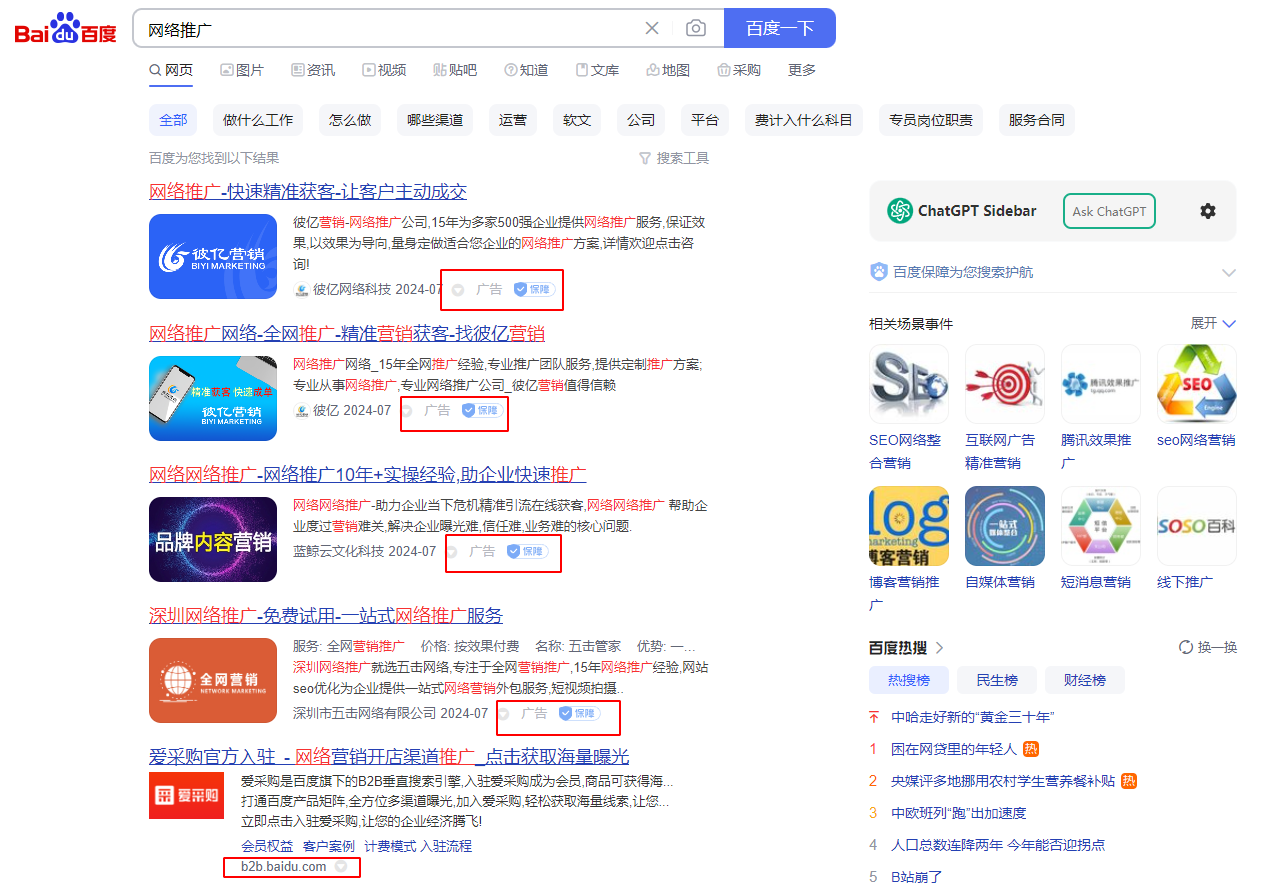Viewport: 1271px width, 883px height.
Task: Switch to the 图片 tab
Action: (242, 70)
